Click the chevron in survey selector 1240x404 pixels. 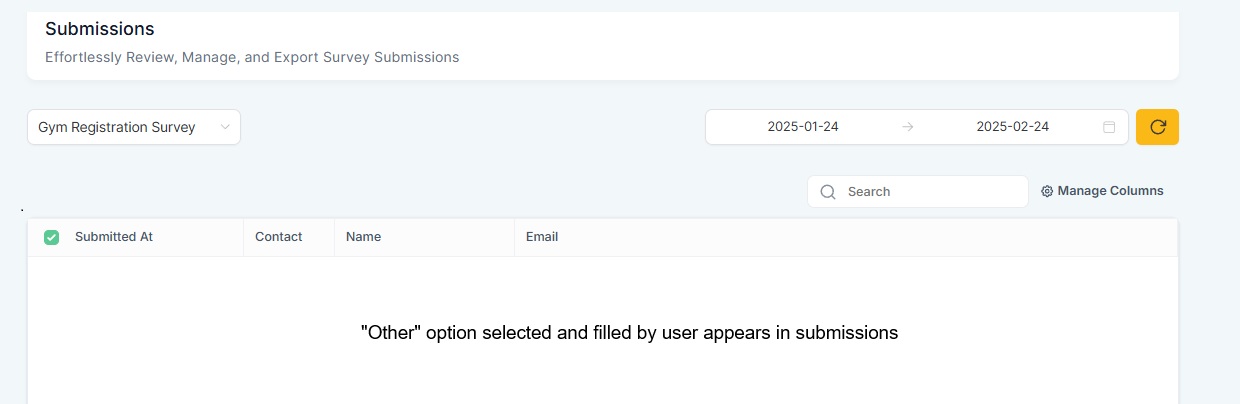[225, 127]
